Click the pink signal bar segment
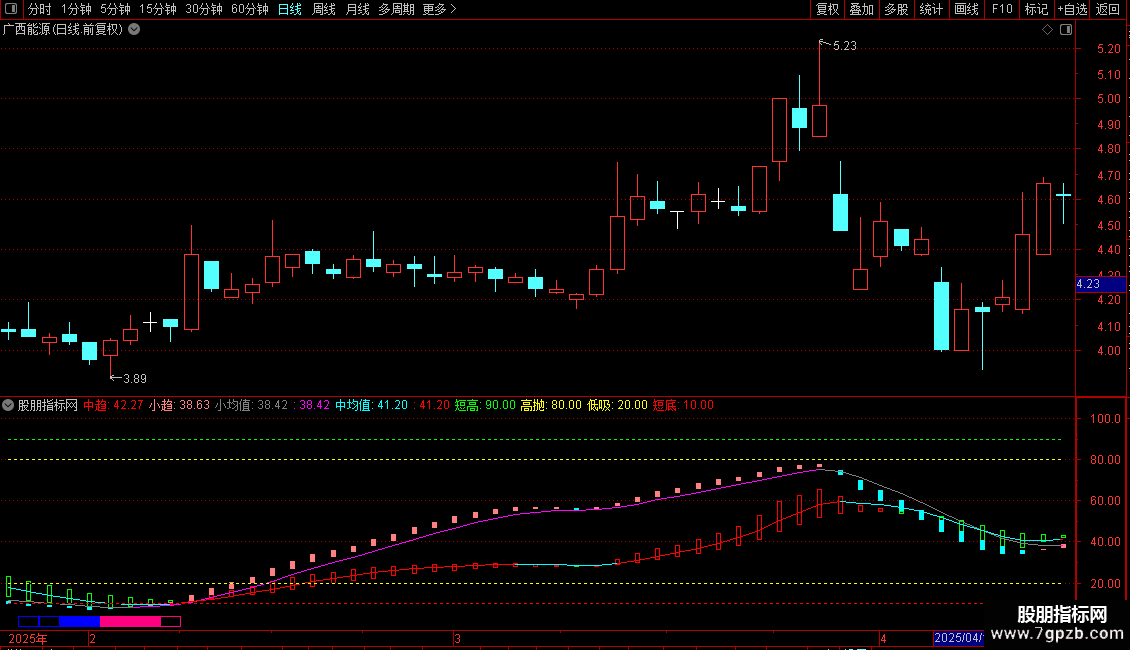Viewport: 1130px width, 650px height. pyautogui.click(x=130, y=620)
